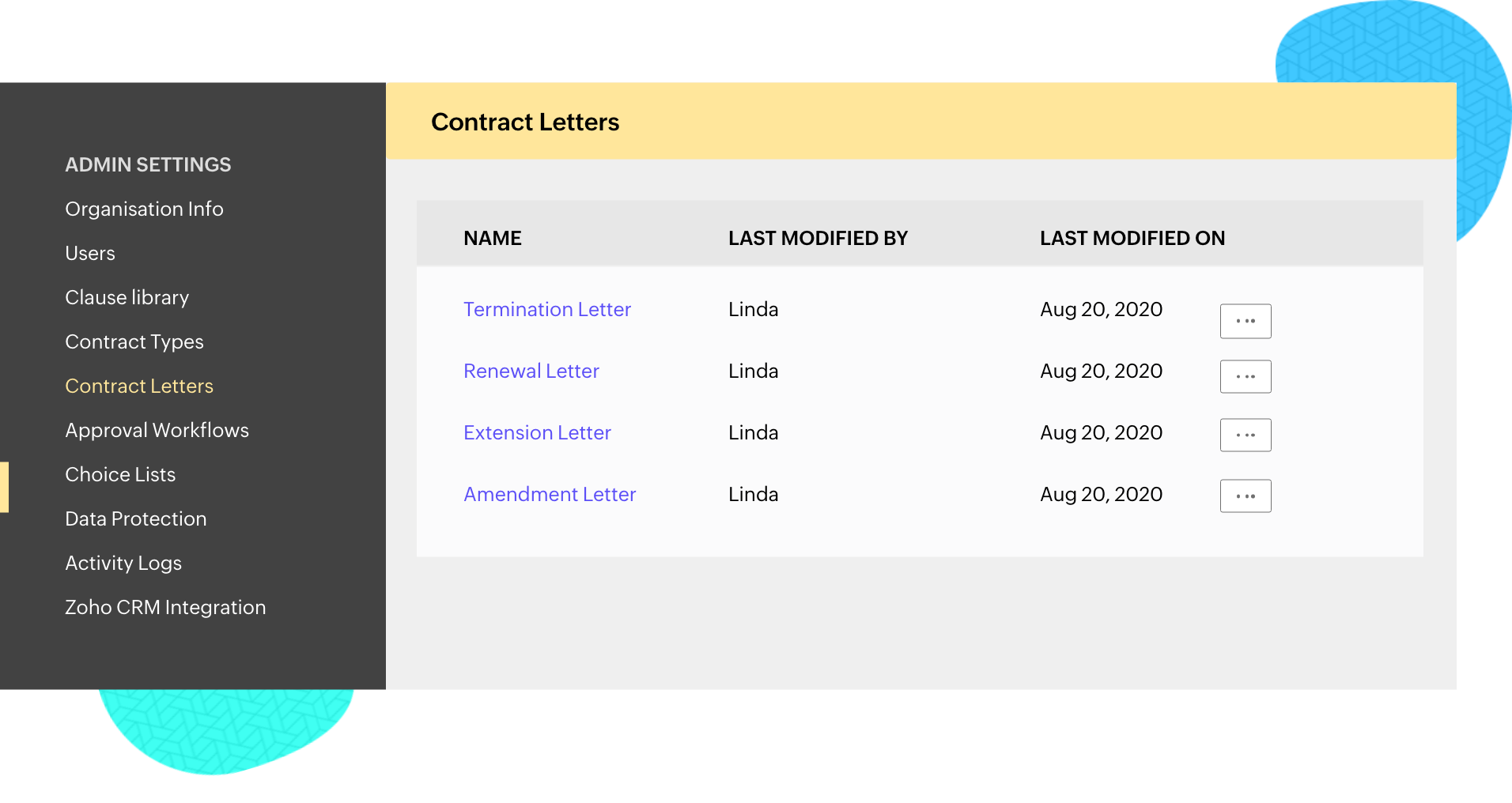Select Users in the admin sidebar

pos(90,254)
